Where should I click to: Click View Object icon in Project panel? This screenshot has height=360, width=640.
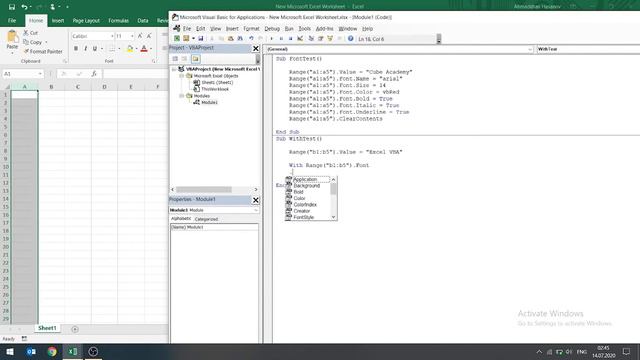tap(184, 59)
